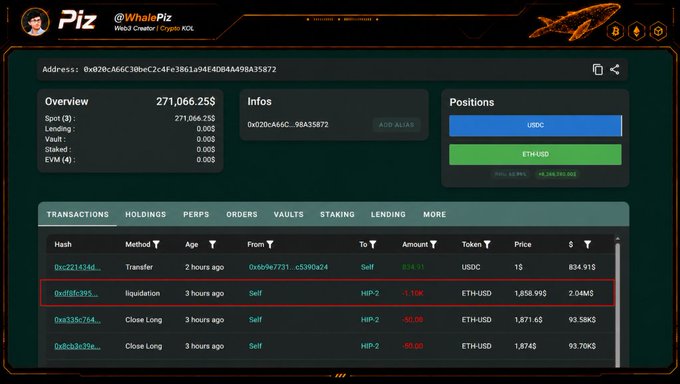The width and height of the screenshot is (680, 384).
Task: Click the liquidation method cell
Action: coord(142,293)
